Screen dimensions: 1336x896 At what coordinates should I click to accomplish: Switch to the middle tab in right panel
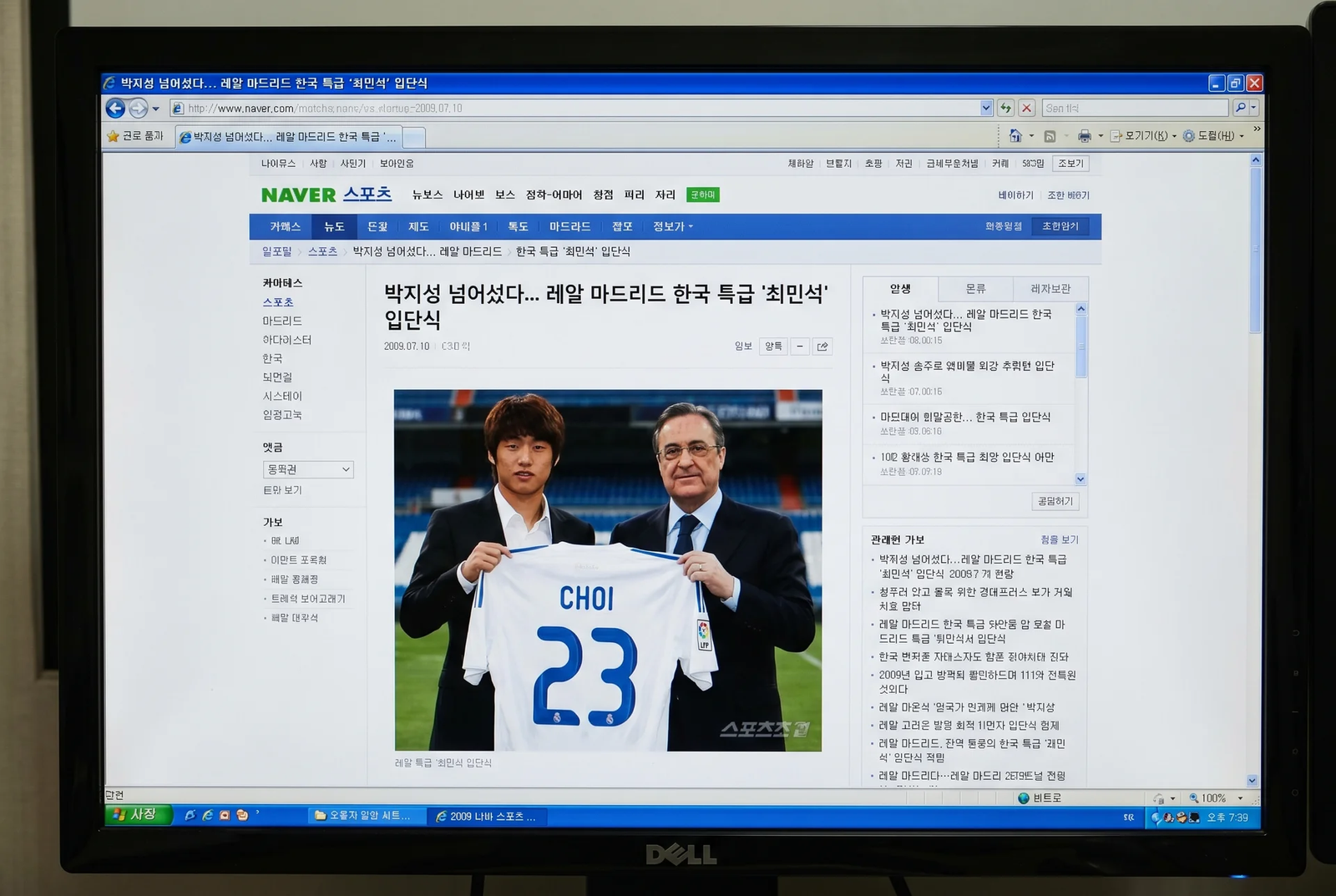975,289
